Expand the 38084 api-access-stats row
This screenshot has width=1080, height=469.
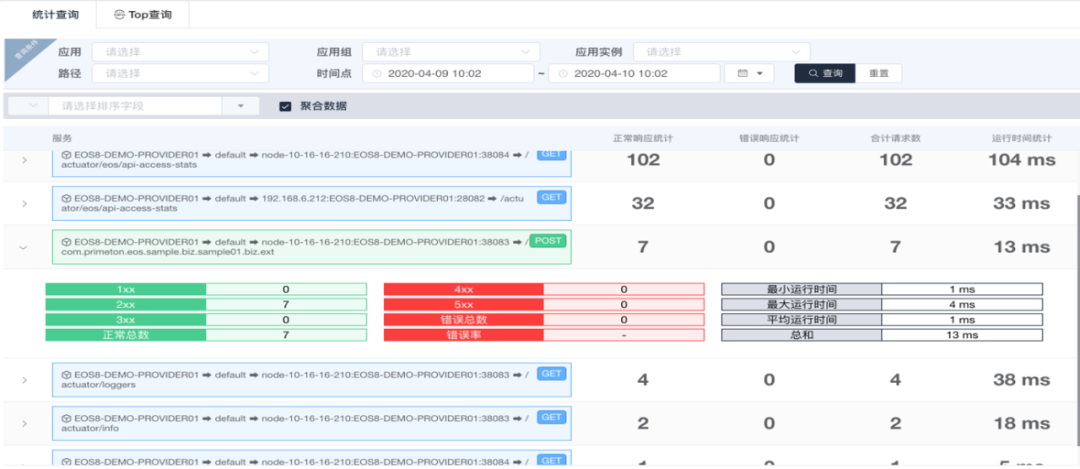[x=25, y=160]
